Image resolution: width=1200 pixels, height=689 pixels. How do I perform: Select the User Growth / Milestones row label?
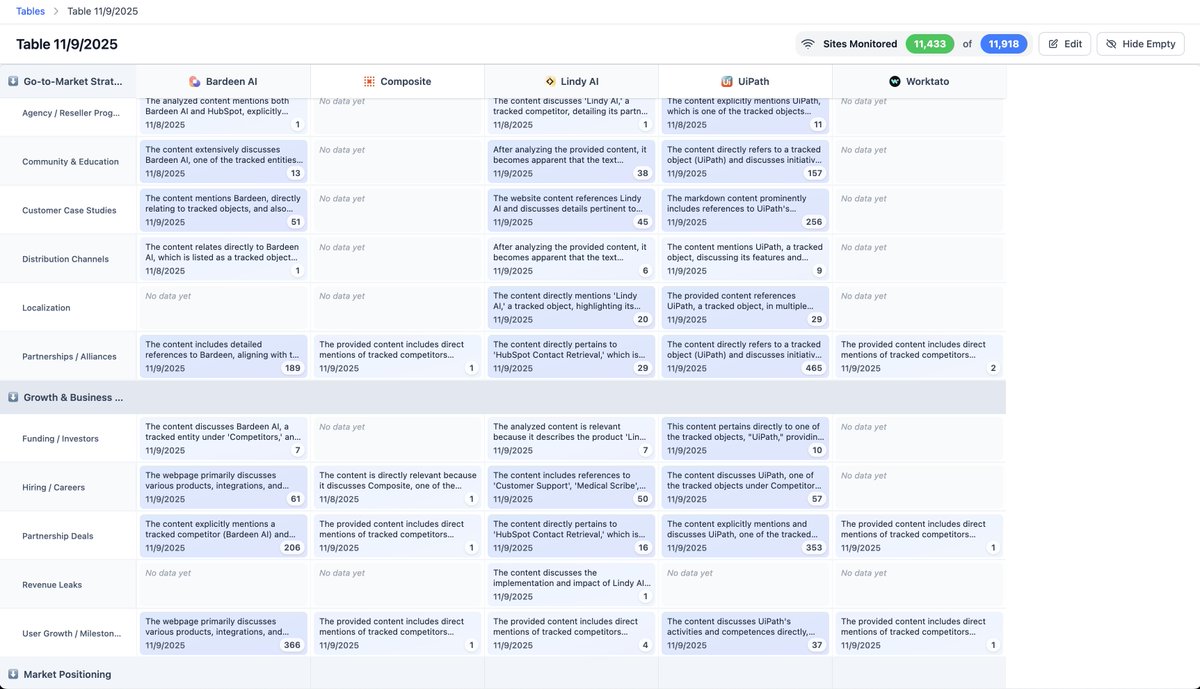click(x=71, y=634)
